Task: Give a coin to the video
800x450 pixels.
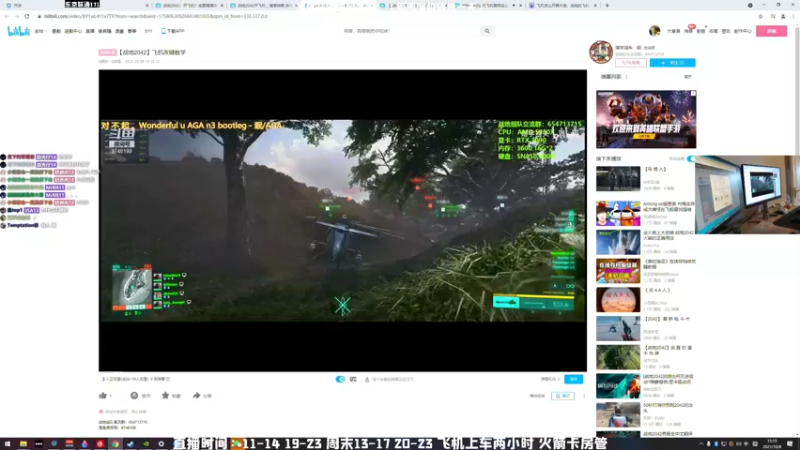Action: [134, 395]
